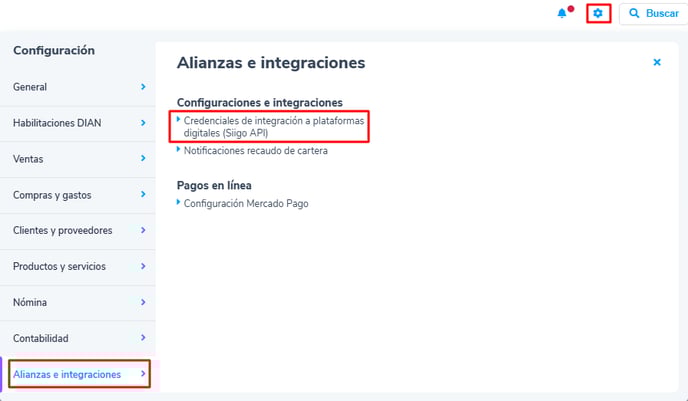Expand Clientes y proveedores chevron
This screenshot has height=401, width=688.
coord(143,231)
